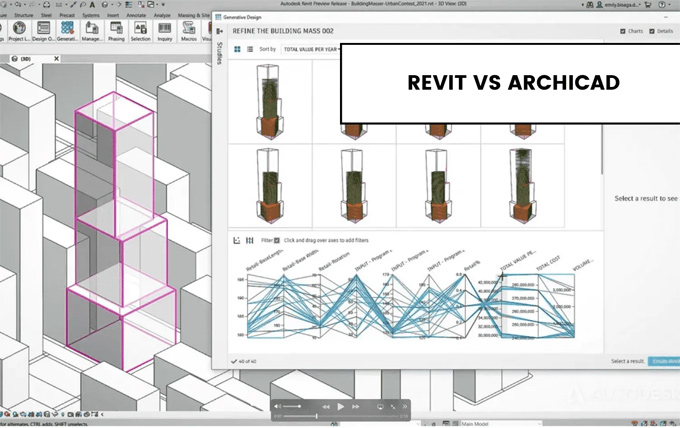This screenshot has height=428, width=680.
Task: Click the Selection ribbon tool
Action: (x=141, y=31)
